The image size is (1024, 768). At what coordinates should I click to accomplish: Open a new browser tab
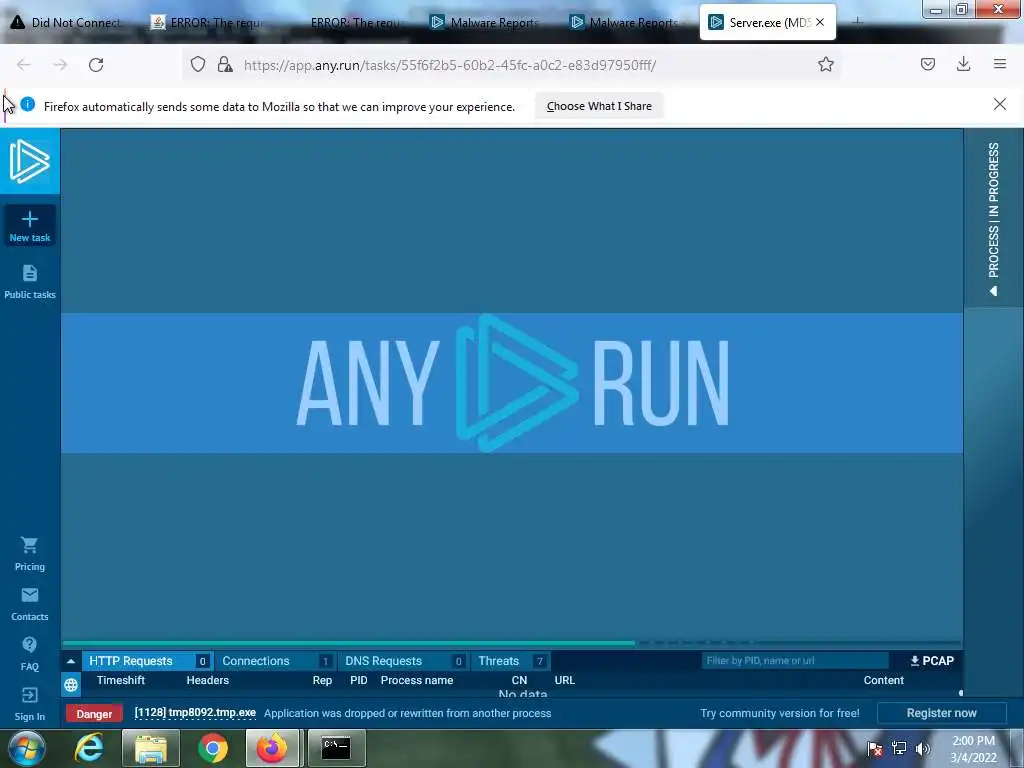[x=857, y=22]
